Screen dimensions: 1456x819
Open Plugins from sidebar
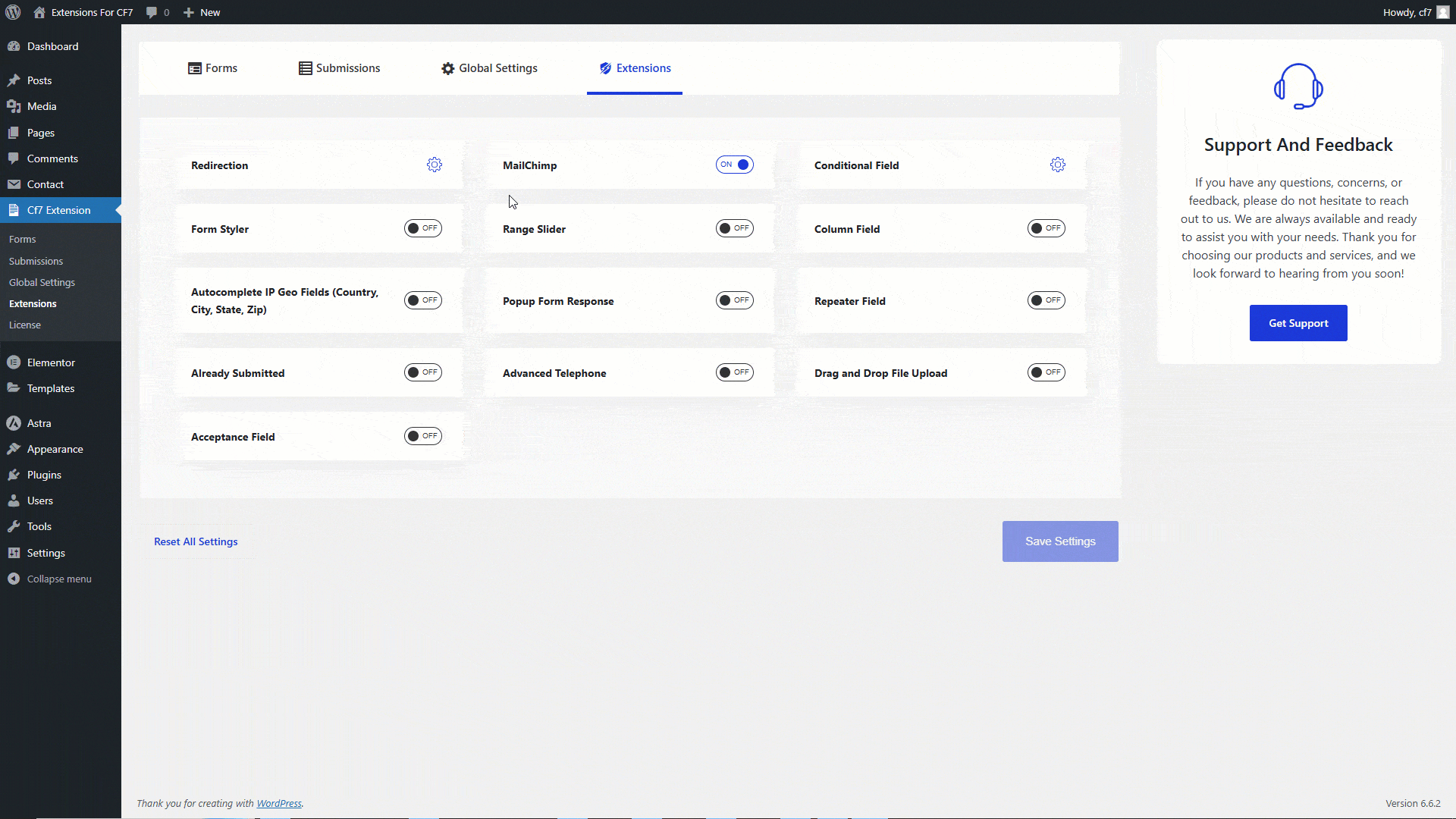[x=44, y=475]
